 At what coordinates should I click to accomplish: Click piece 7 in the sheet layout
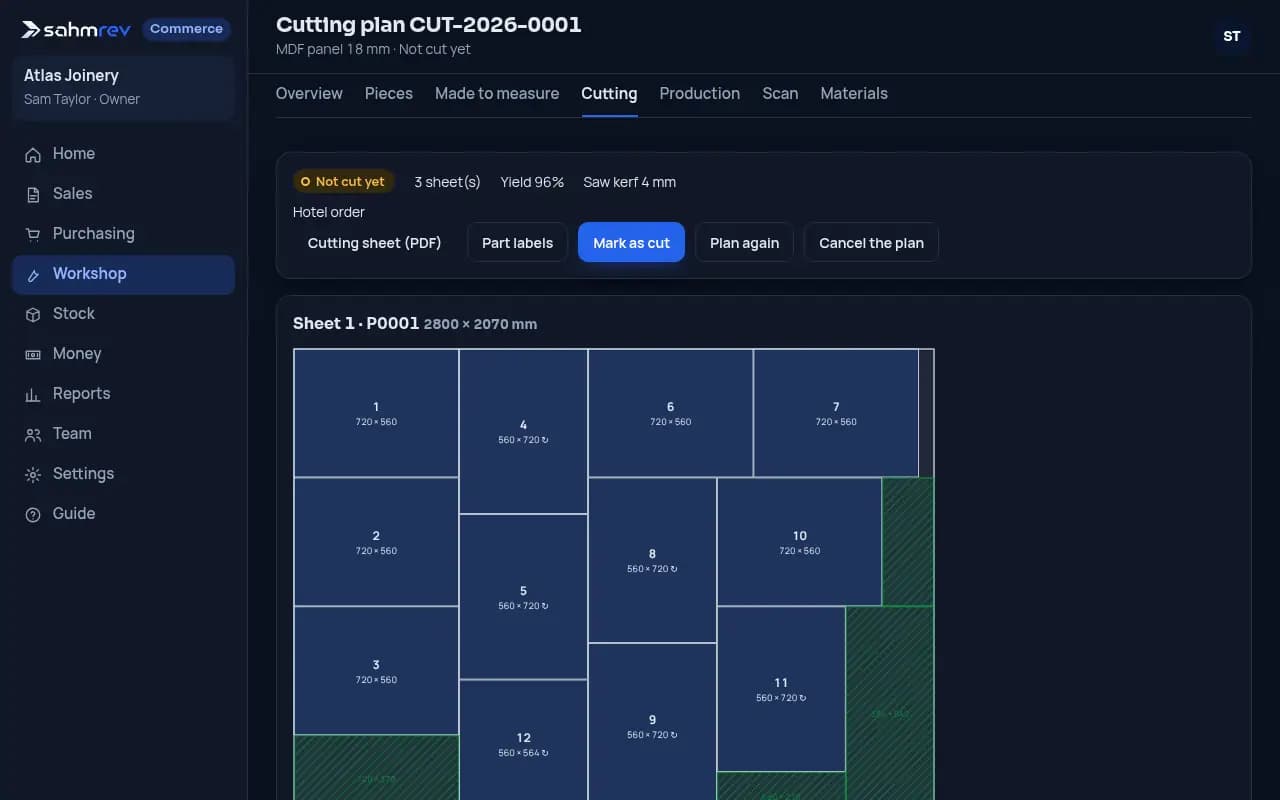tap(836, 413)
